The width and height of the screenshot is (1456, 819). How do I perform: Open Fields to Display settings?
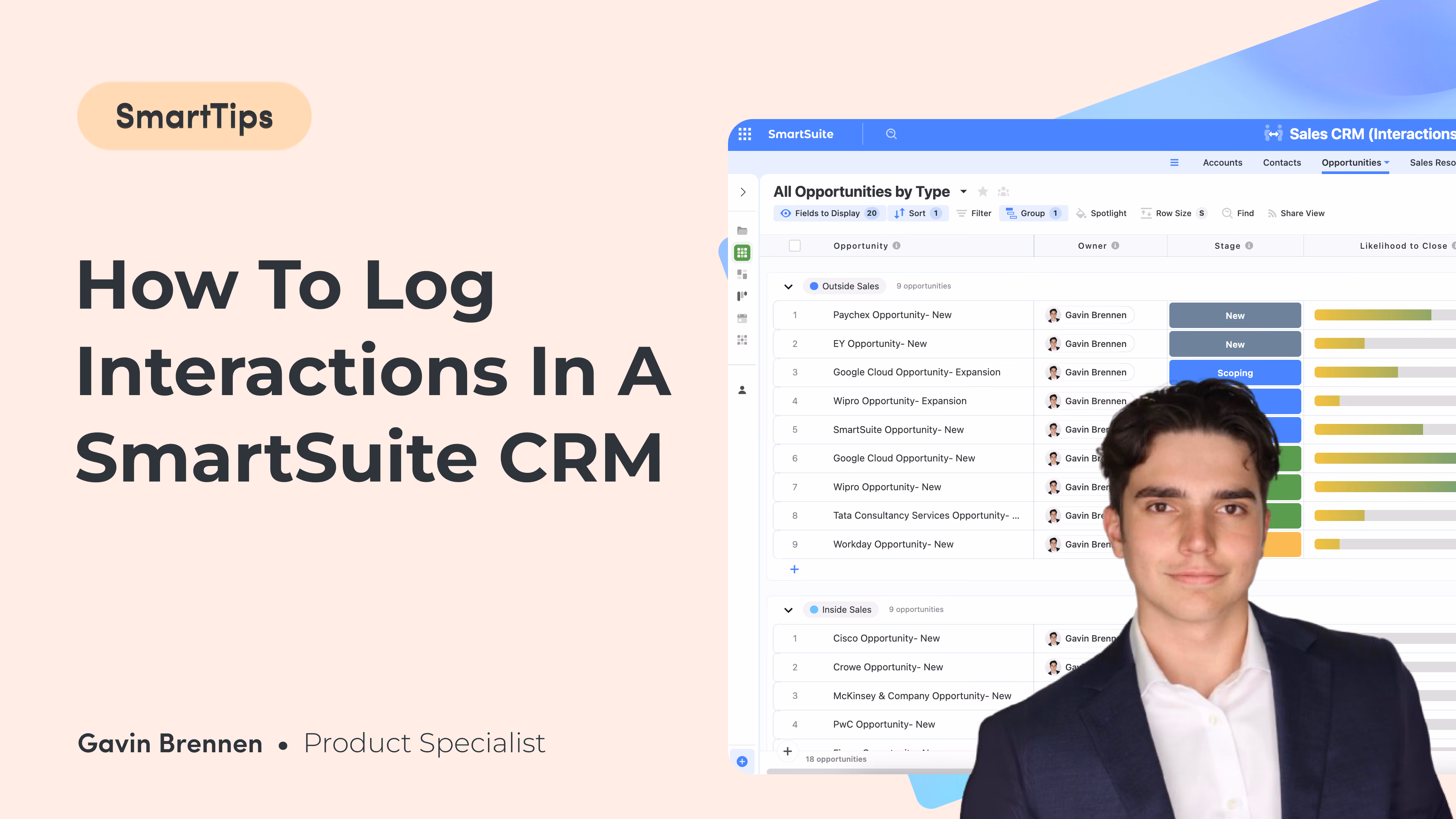coord(828,213)
